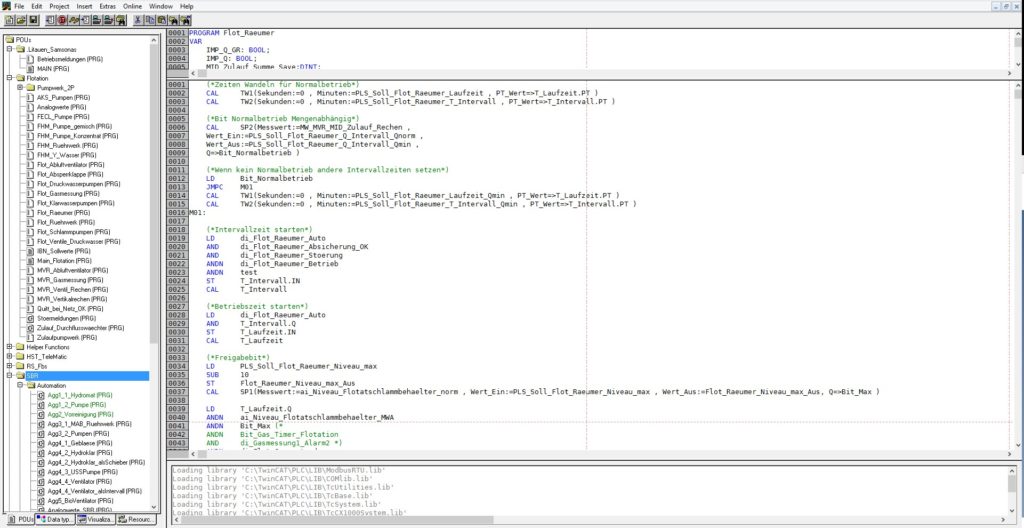Viewport: 1024px width, 528px height.
Task: Open the File menu
Action: tap(19, 6)
